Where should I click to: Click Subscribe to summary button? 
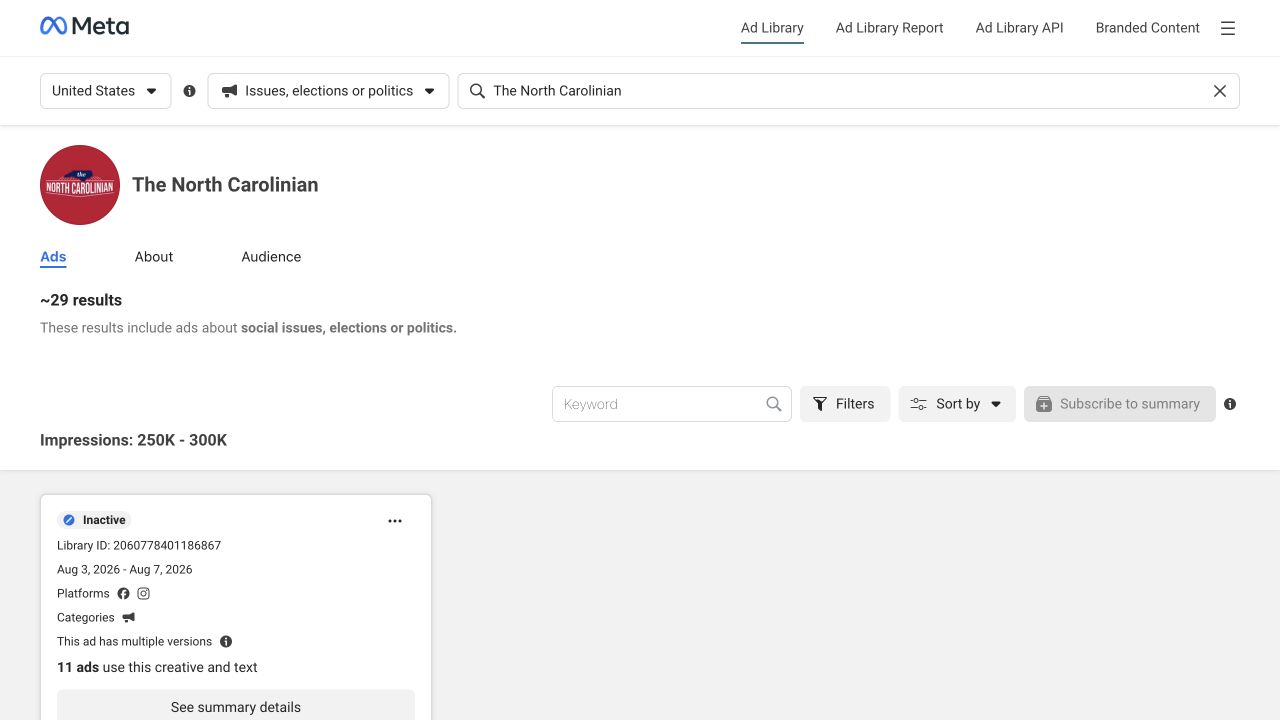pyautogui.click(x=1120, y=404)
